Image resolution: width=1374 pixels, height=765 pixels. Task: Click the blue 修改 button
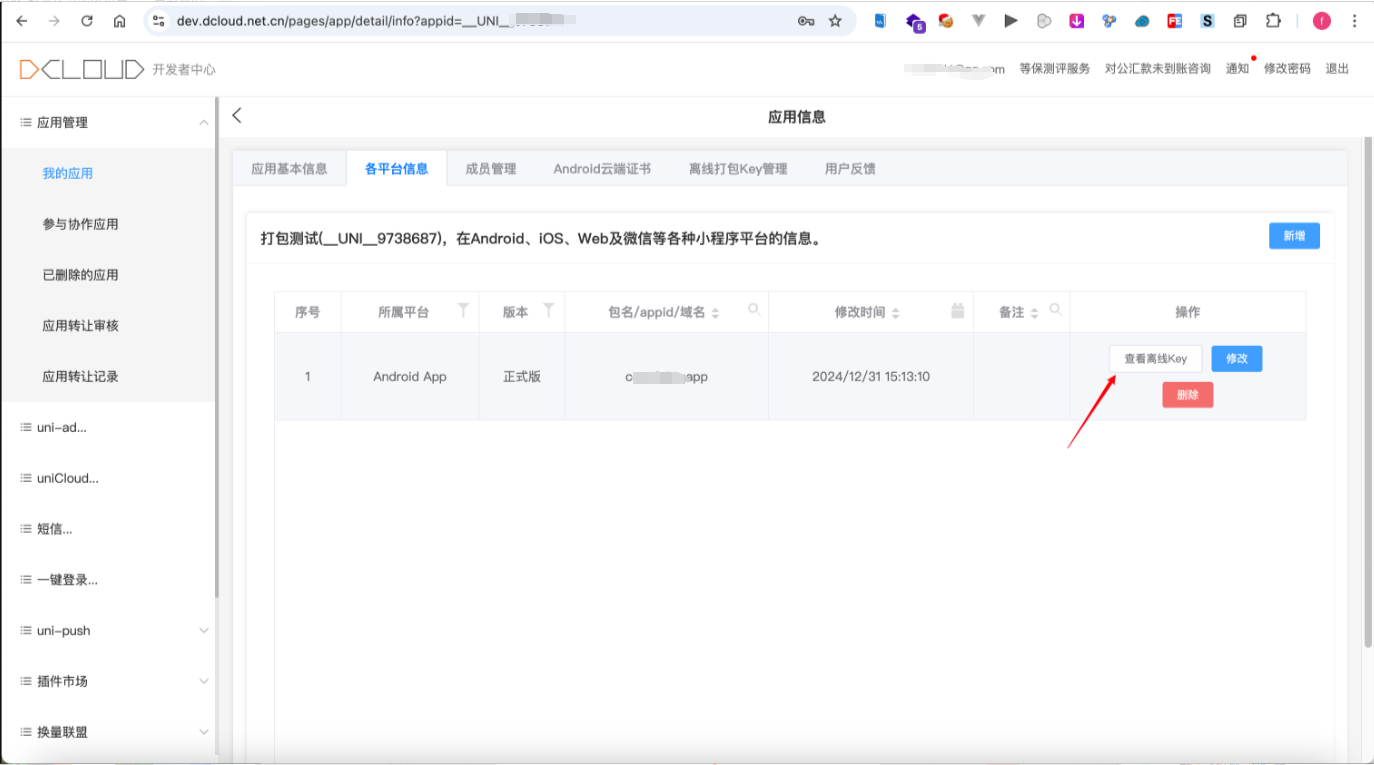[x=1237, y=359]
